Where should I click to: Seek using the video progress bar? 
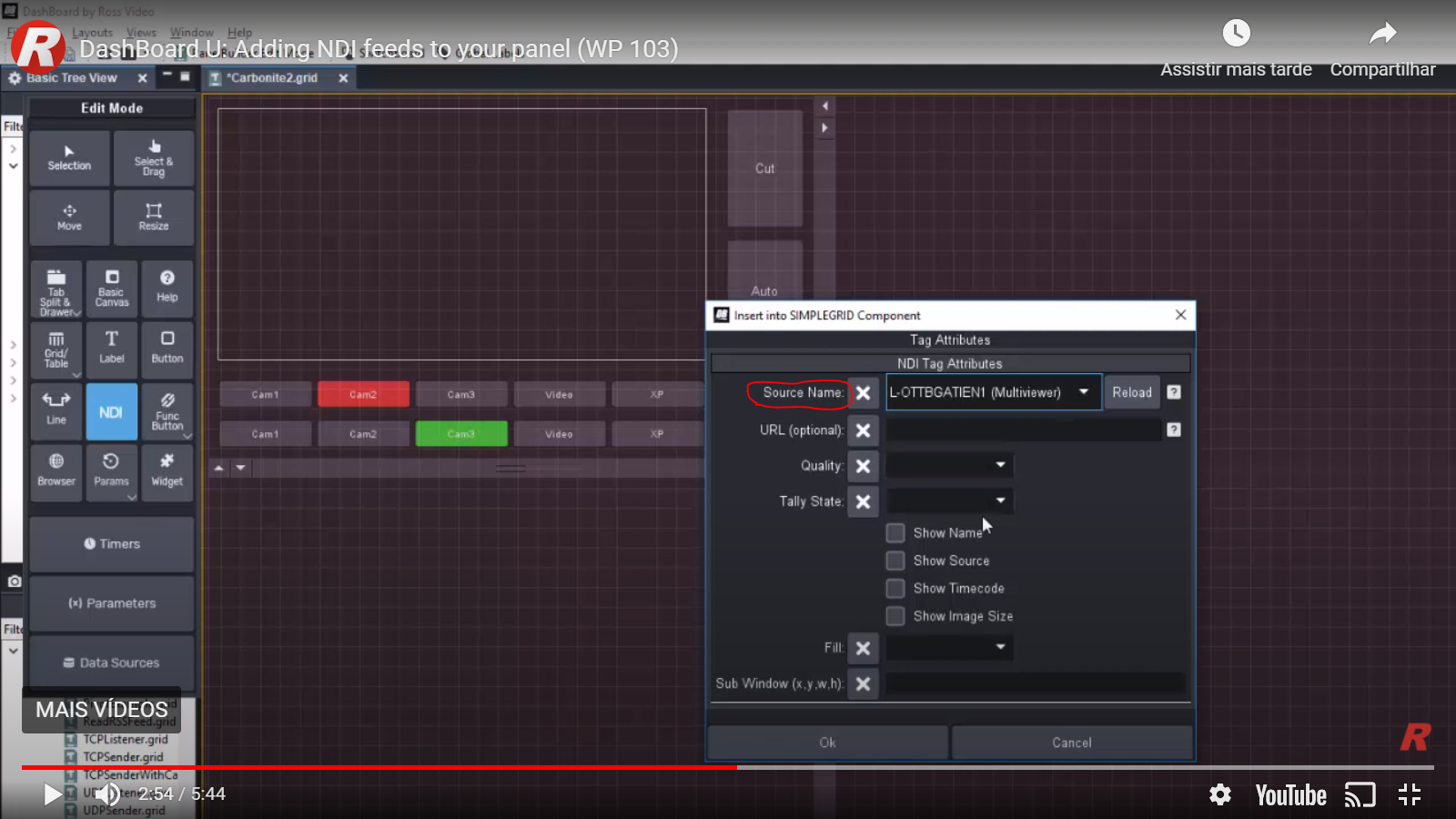click(x=728, y=767)
